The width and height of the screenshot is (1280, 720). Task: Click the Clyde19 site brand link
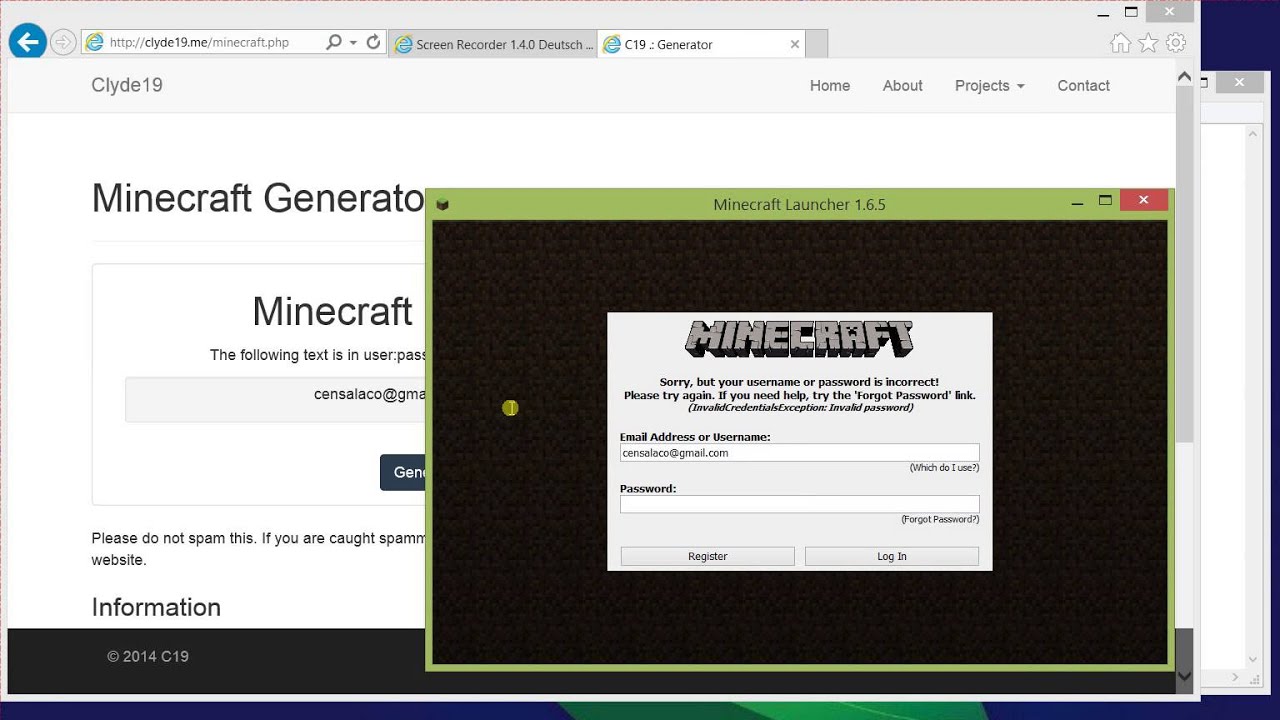pyautogui.click(x=127, y=85)
